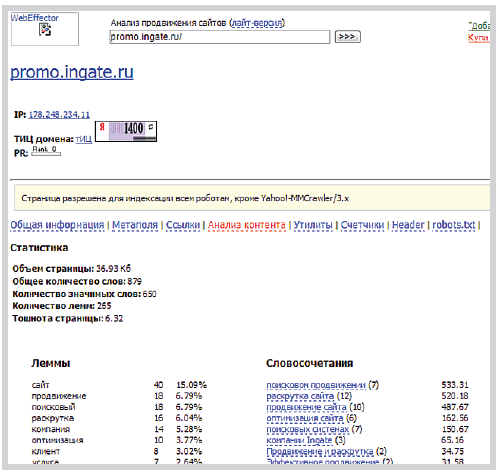Click the score value 487.67

[455, 407]
